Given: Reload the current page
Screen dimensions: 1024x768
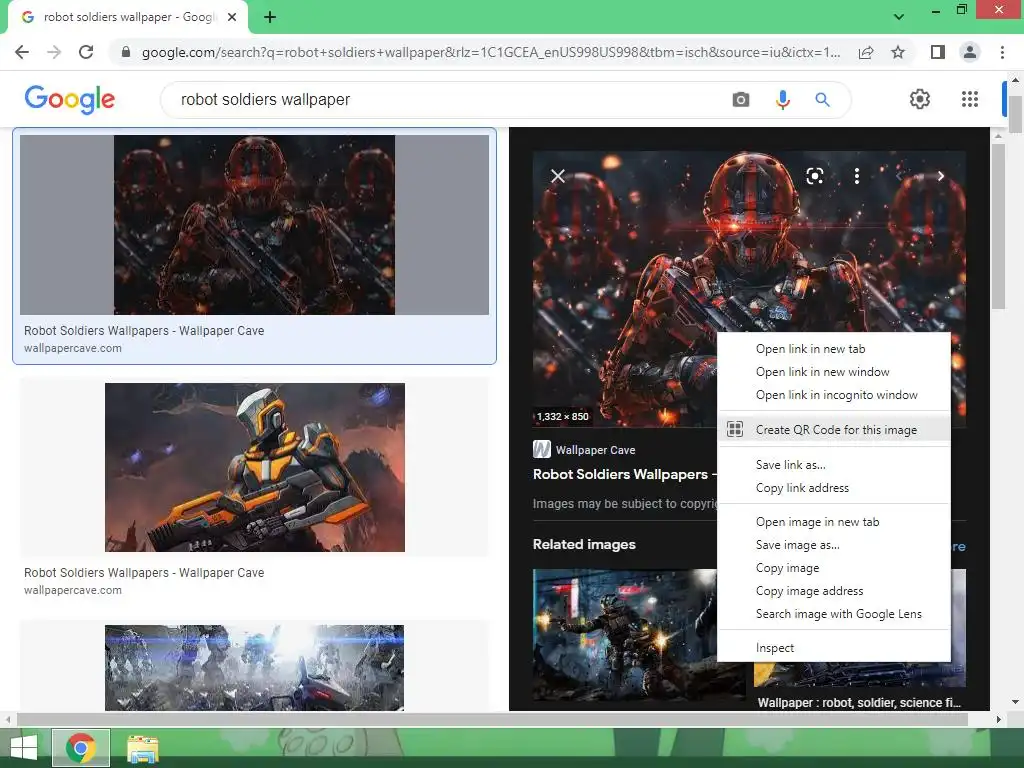Looking at the screenshot, I should tap(86, 52).
